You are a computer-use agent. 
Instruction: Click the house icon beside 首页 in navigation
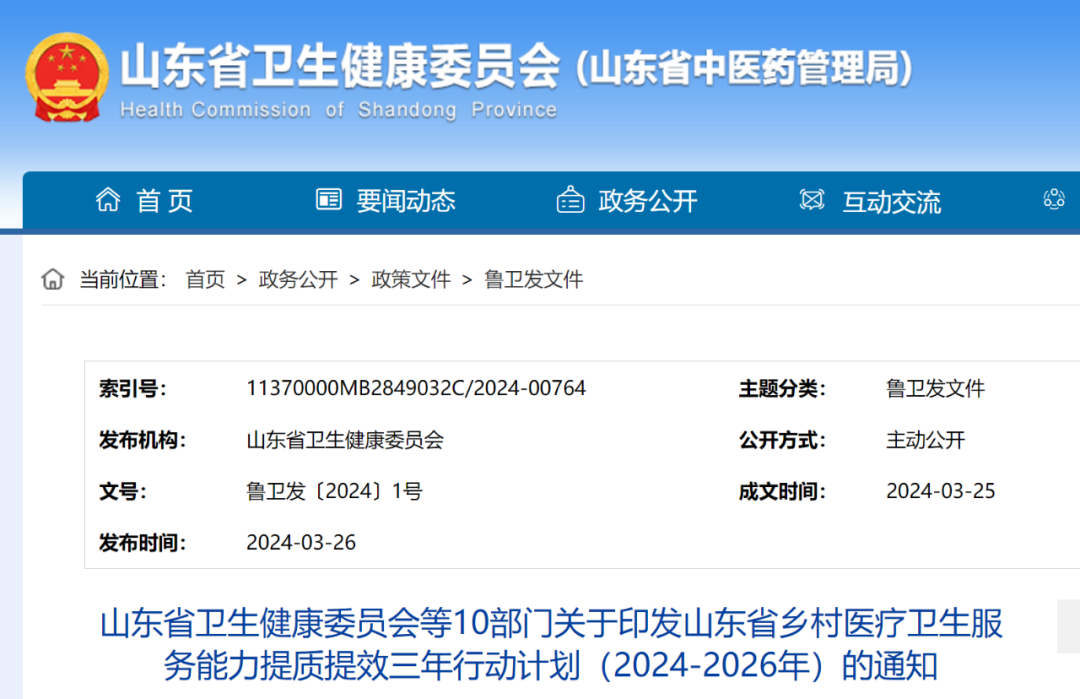click(x=107, y=200)
